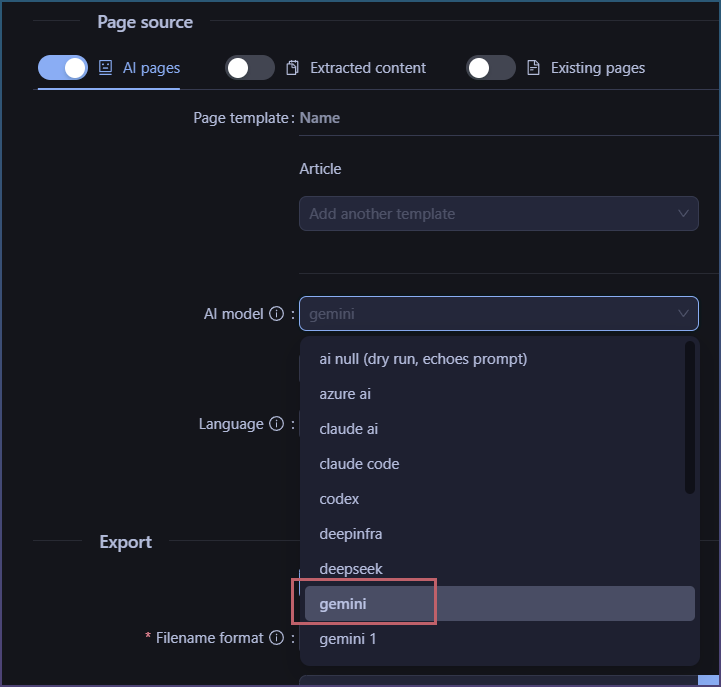The width and height of the screenshot is (721, 687).
Task: Open the Filename format info icon
Action: [276, 638]
